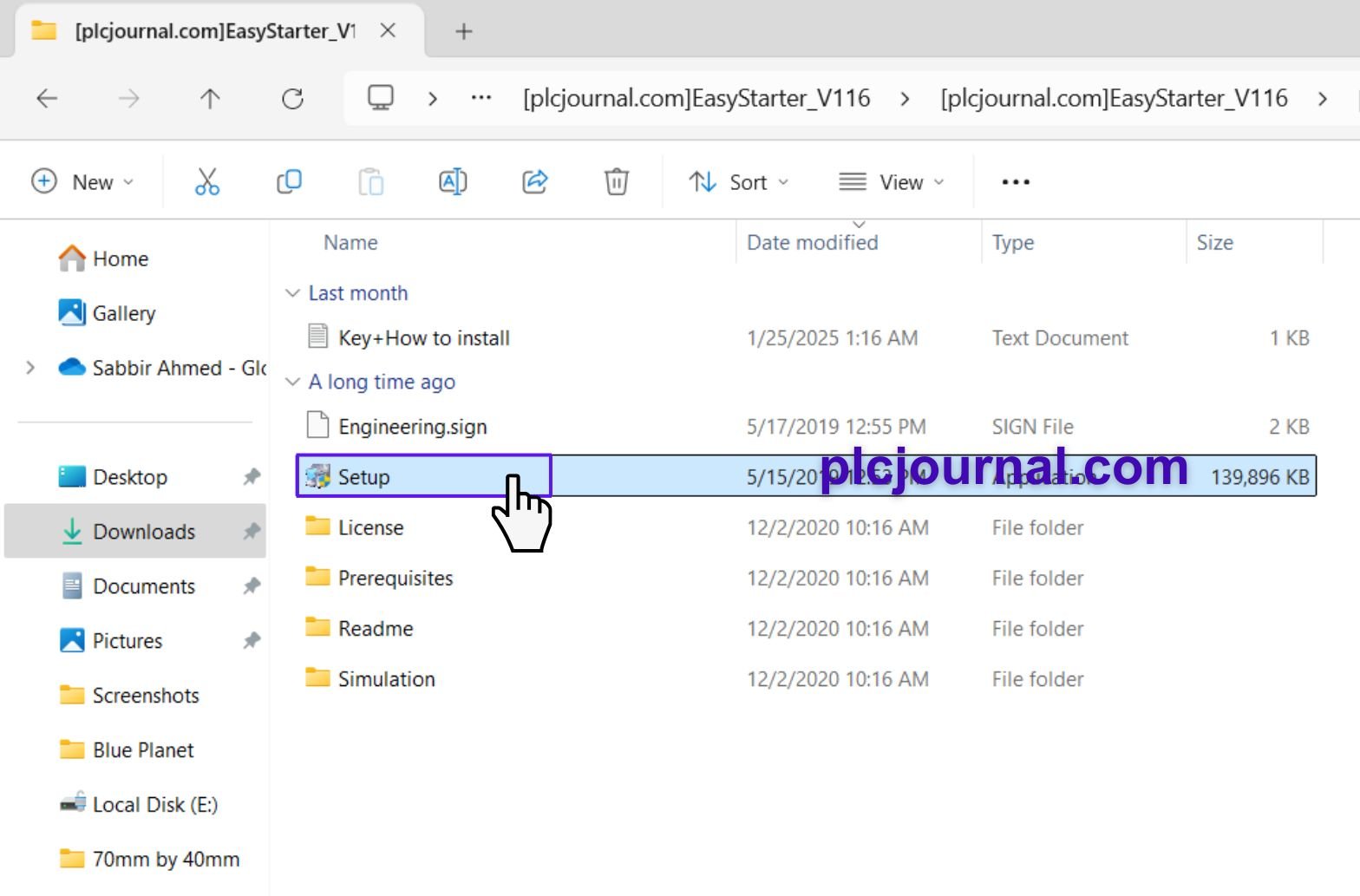Click the SIGN File type cell

[1032, 427]
